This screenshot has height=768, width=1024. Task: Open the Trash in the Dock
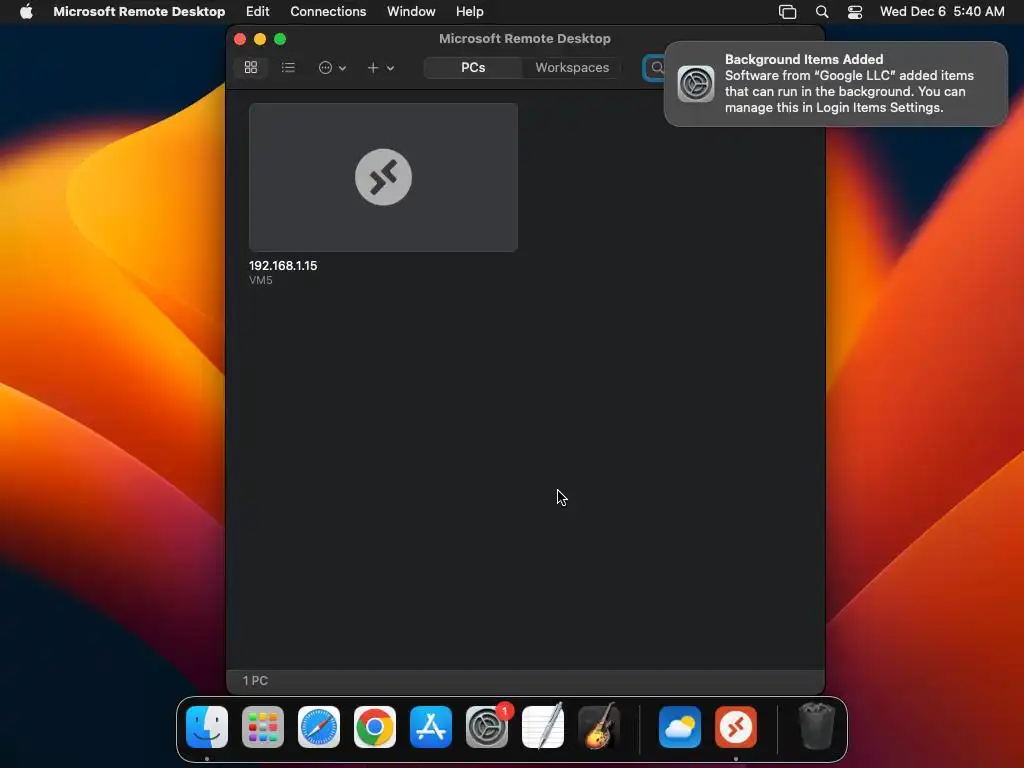[x=816, y=726]
